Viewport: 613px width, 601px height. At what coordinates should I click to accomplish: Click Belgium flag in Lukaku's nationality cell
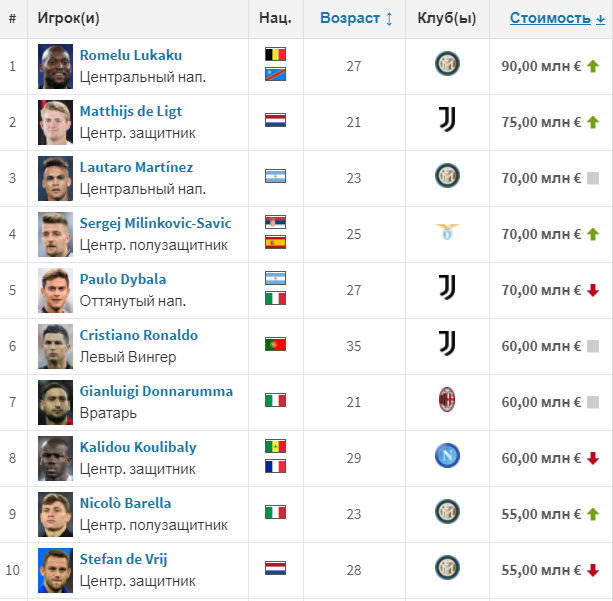pyautogui.click(x=275, y=55)
